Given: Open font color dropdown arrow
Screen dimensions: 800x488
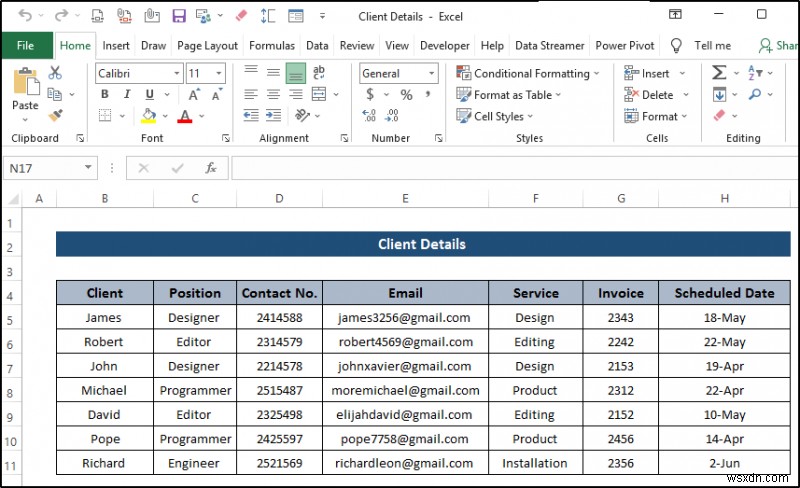Looking at the screenshot, I should pyautogui.click(x=202, y=116).
